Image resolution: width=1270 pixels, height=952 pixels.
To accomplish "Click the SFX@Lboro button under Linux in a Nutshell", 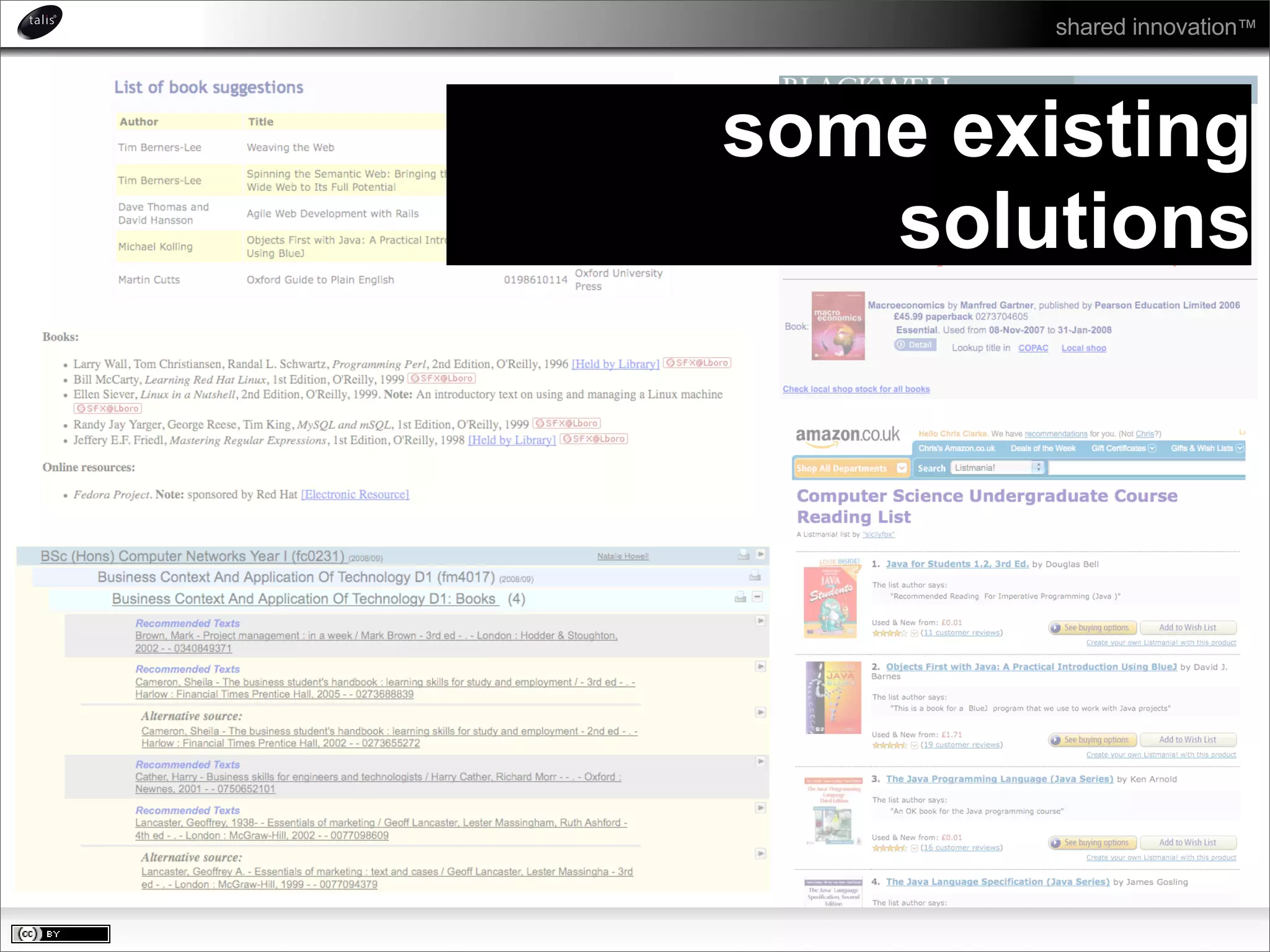I will pos(108,408).
